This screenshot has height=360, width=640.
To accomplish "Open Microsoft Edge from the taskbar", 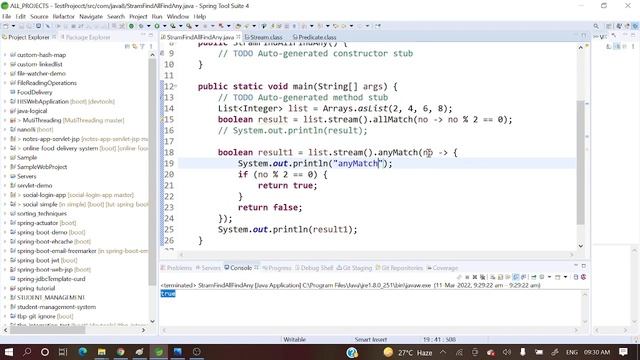I will click(x=82, y=352).
